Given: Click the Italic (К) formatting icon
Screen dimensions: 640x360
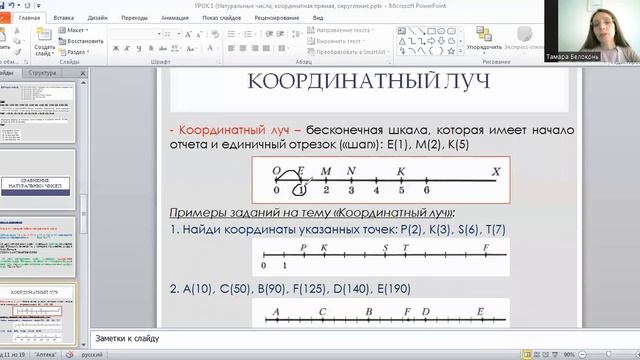Looking at the screenshot, I should pyautogui.click(x=127, y=48).
